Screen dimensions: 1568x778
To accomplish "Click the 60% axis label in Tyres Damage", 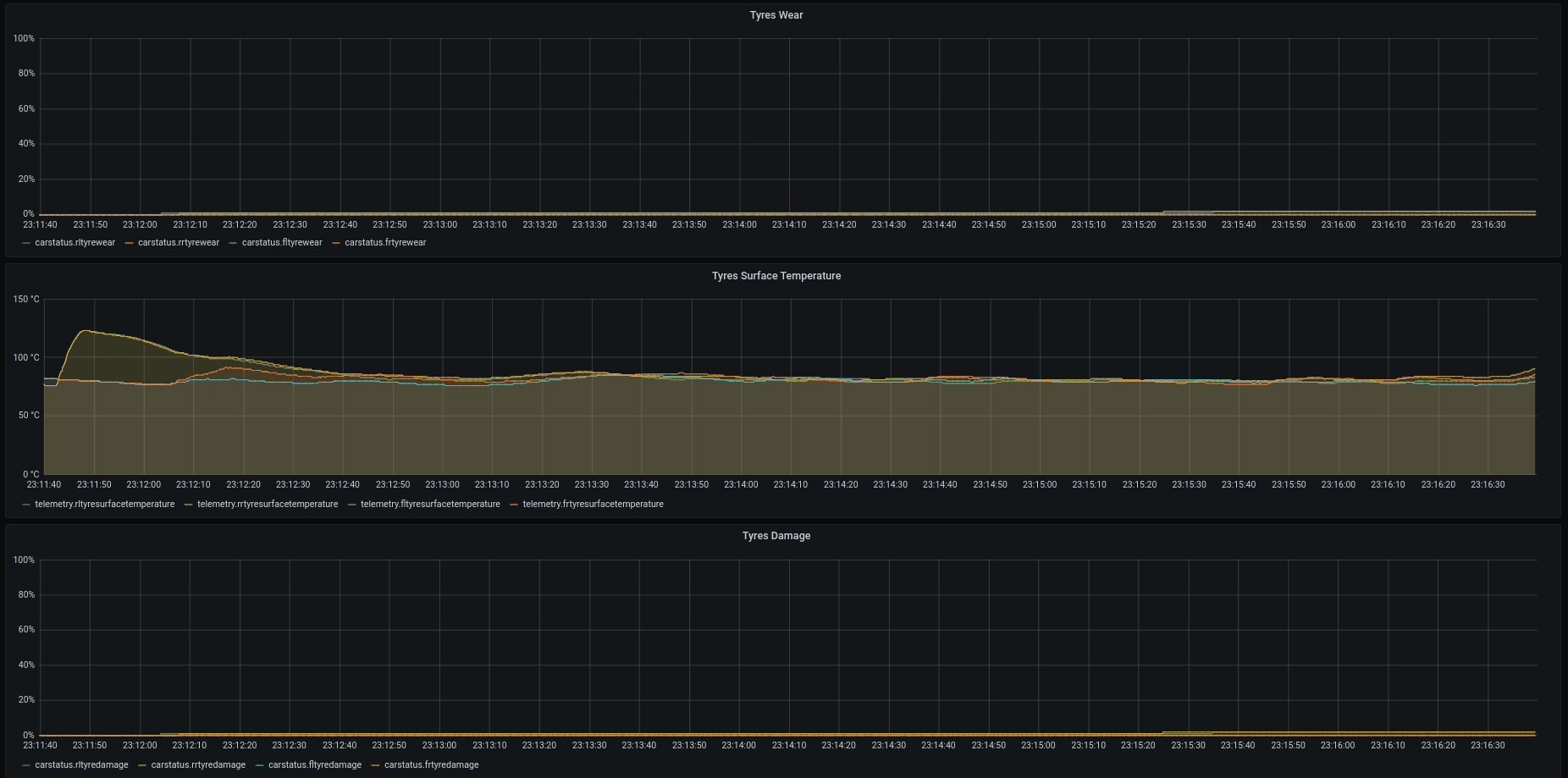I will pyautogui.click(x=26, y=630).
